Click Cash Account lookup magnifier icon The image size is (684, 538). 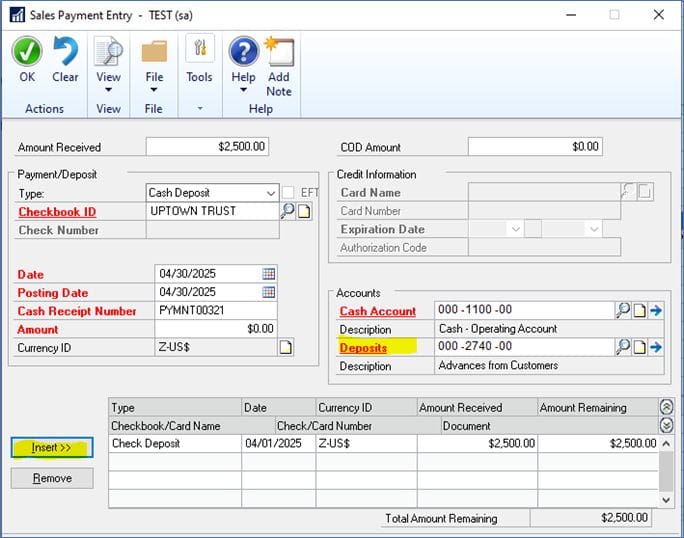click(623, 310)
